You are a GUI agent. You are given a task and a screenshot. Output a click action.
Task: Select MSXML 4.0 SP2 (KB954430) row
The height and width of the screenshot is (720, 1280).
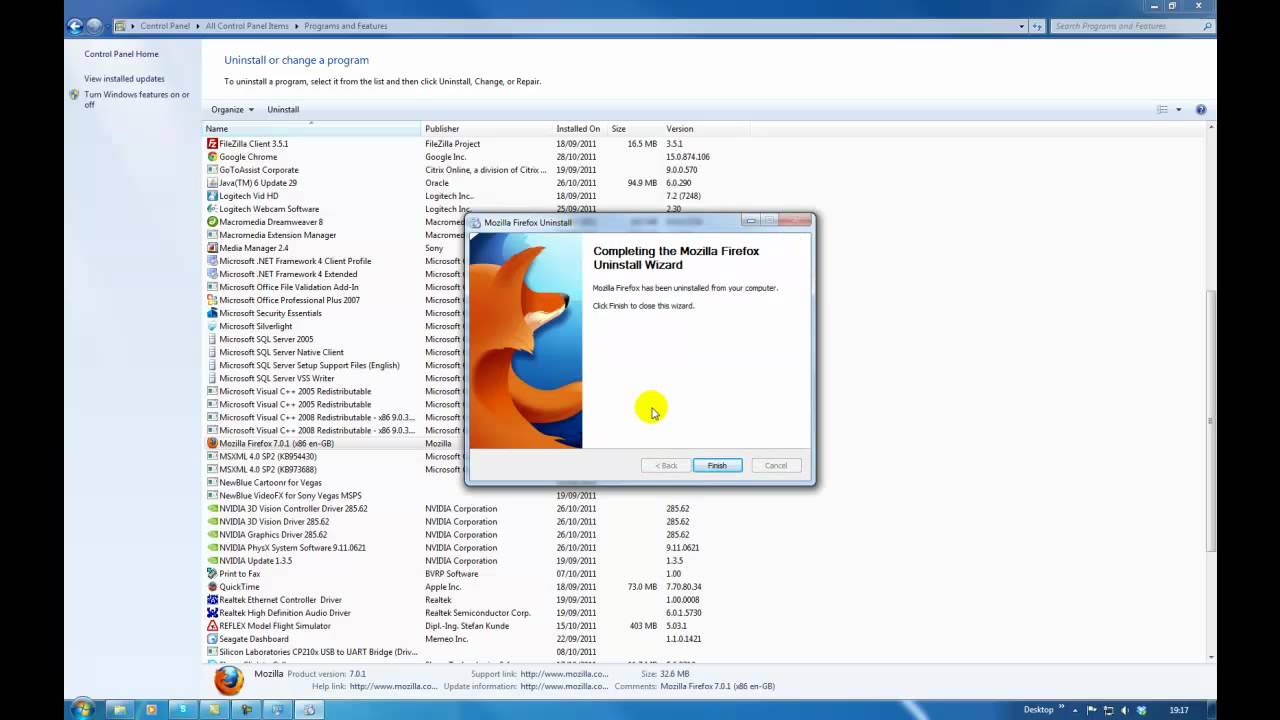[x=267, y=457]
